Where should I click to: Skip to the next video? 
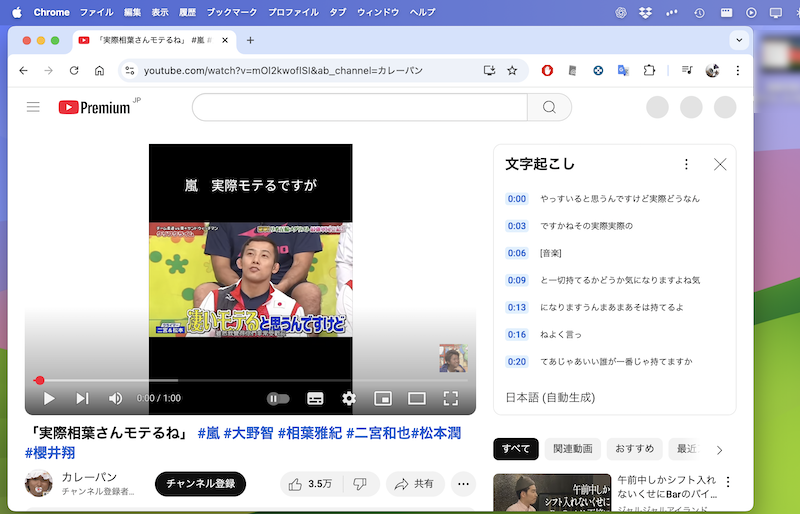pyautogui.click(x=82, y=398)
